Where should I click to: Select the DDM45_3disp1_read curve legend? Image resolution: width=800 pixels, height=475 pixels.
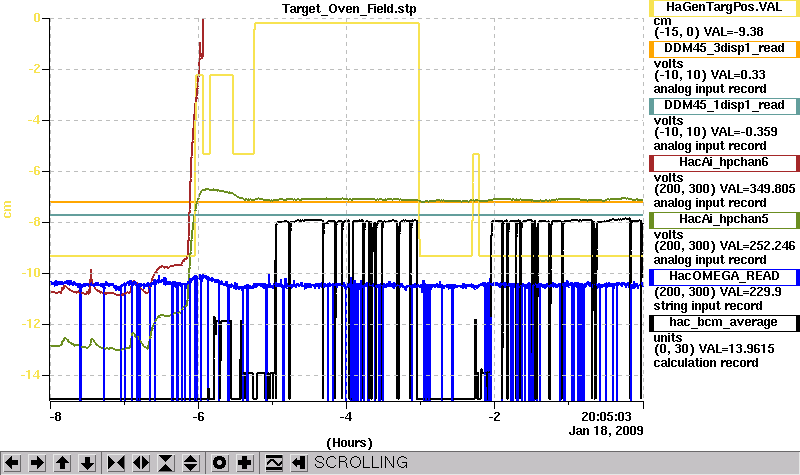[724, 48]
